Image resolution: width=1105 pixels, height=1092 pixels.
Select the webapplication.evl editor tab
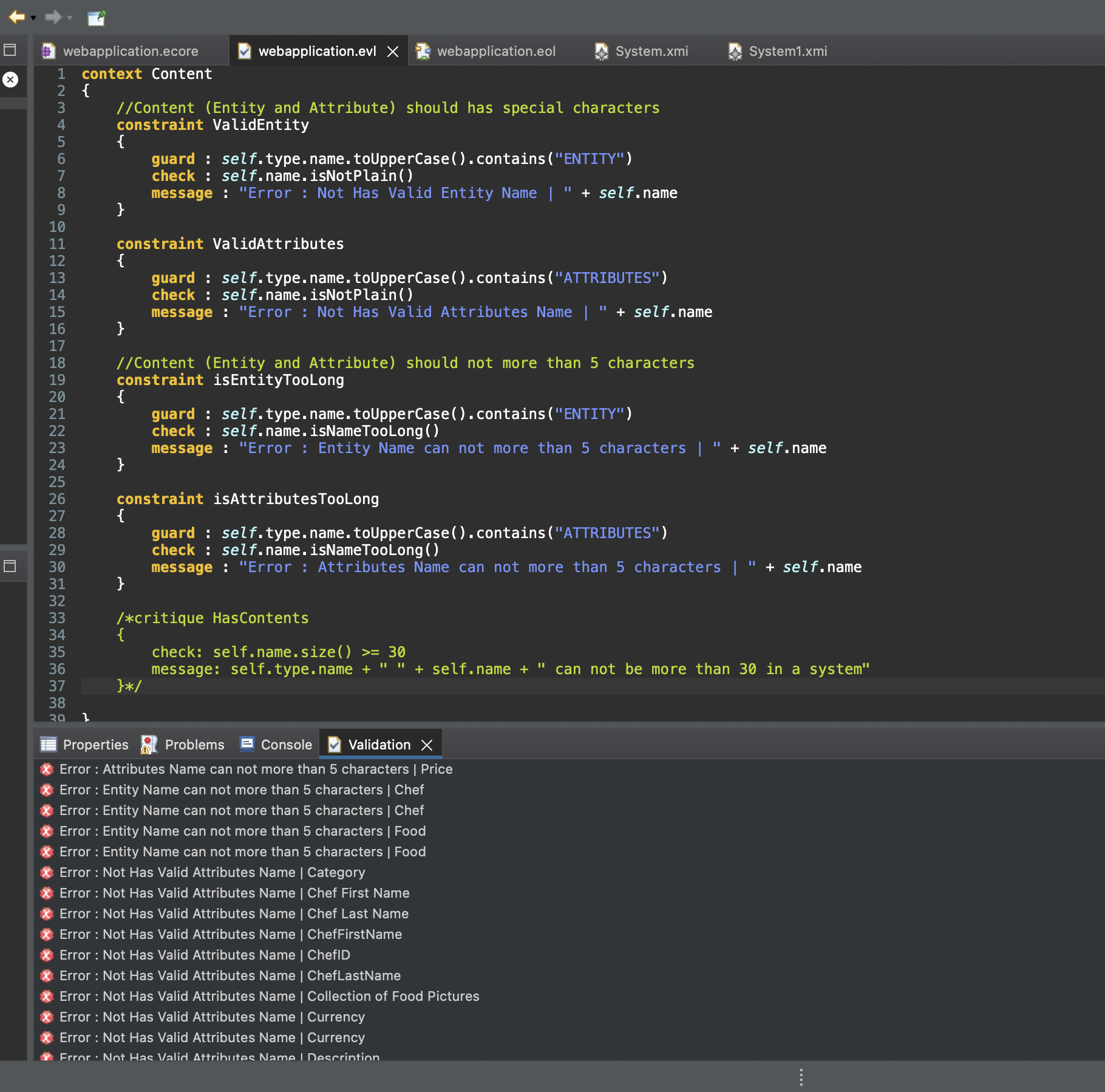[x=317, y=51]
